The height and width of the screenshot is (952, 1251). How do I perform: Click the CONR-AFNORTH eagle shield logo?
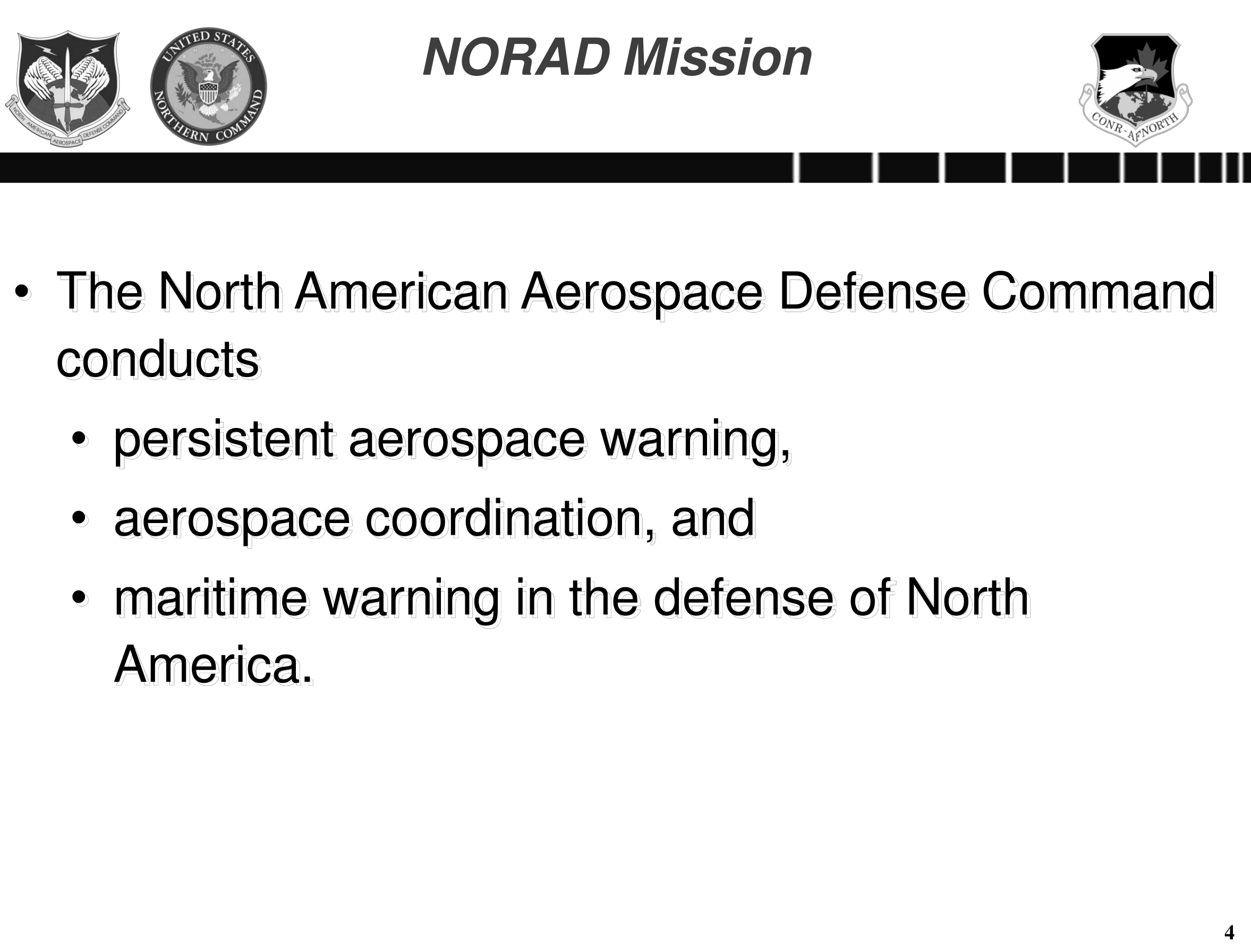[x=1135, y=90]
